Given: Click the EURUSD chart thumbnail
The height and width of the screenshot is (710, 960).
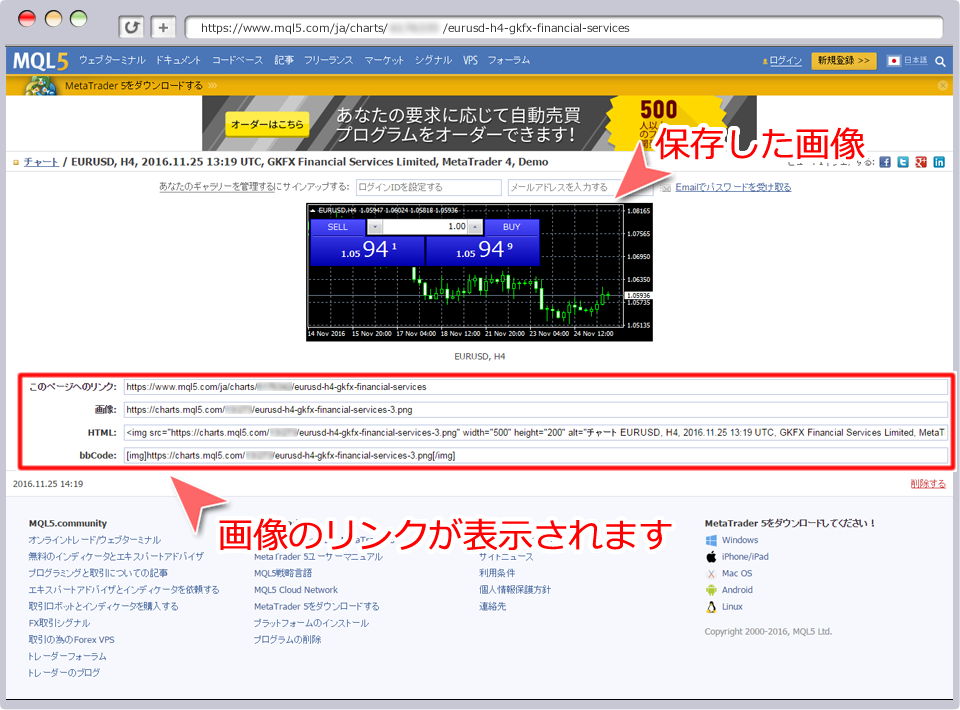Looking at the screenshot, I should [x=479, y=272].
